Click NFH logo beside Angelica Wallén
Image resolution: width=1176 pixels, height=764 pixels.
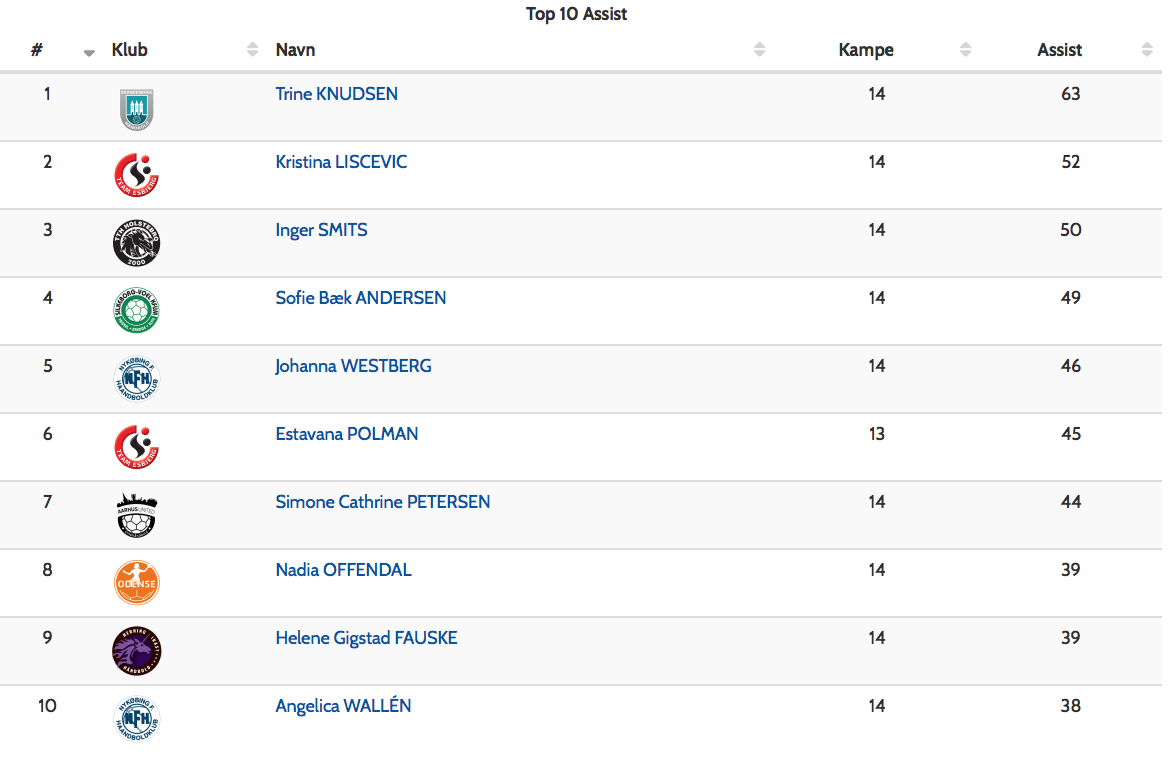tap(136, 719)
